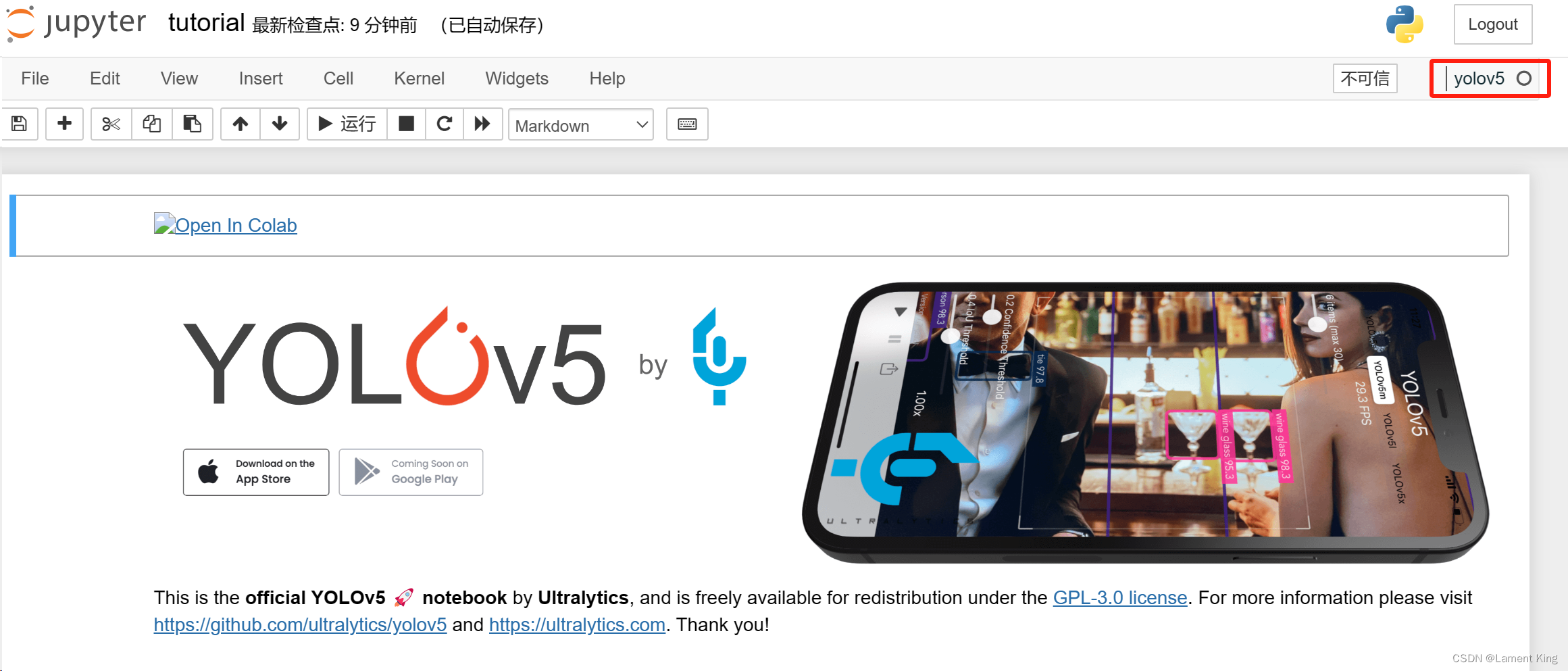Click the 不可信 trust button
The image size is (1568, 671).
pos(1365,78)
